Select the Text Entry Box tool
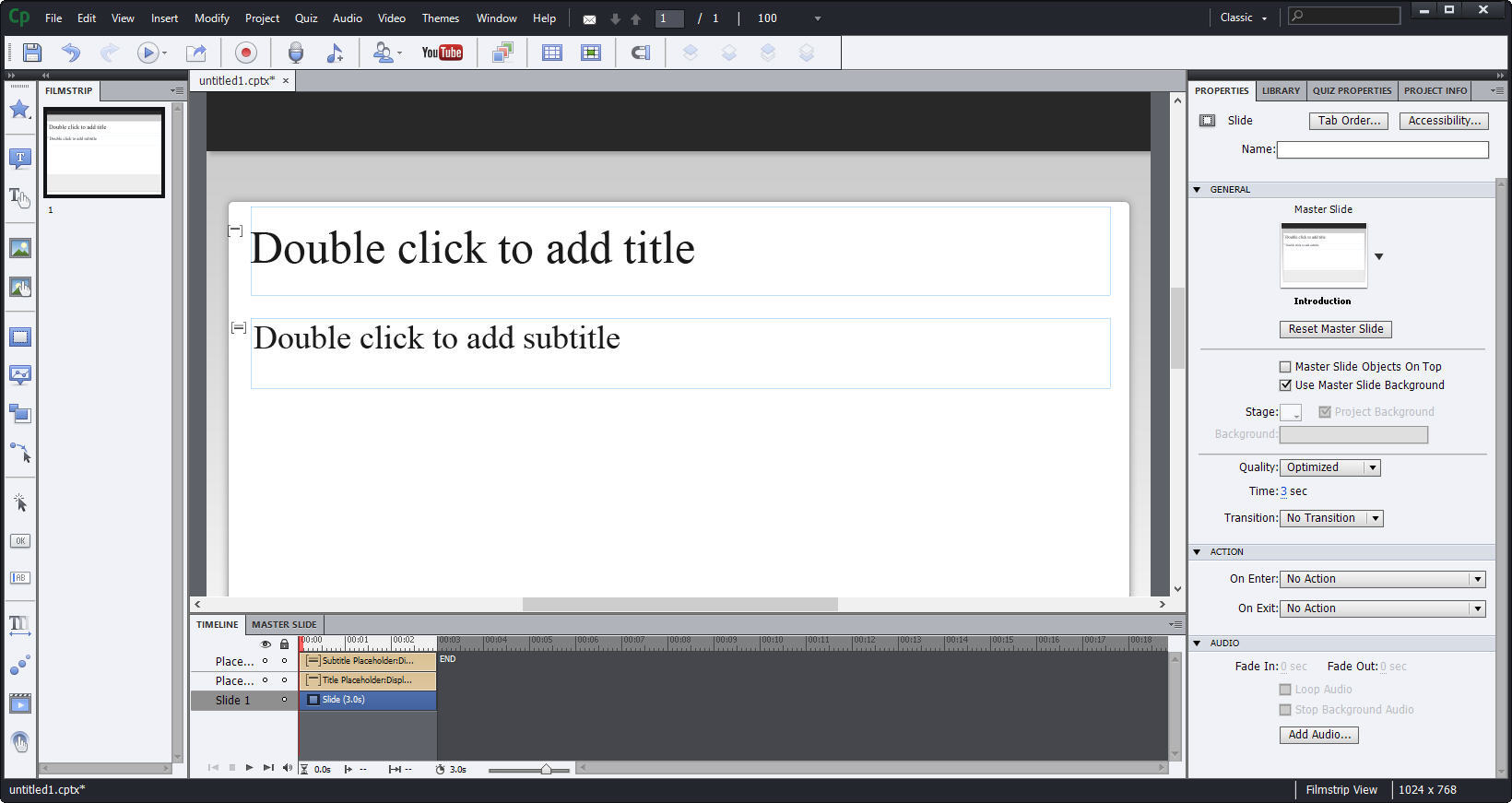Viewport: 1512px width, 803px height. (x=19, y=578)
